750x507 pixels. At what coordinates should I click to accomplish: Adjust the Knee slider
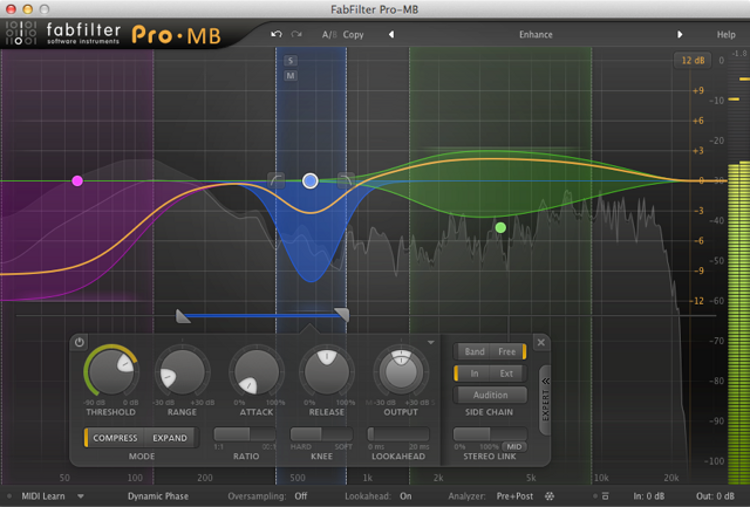pyautogui.click(x=321, y=434)
